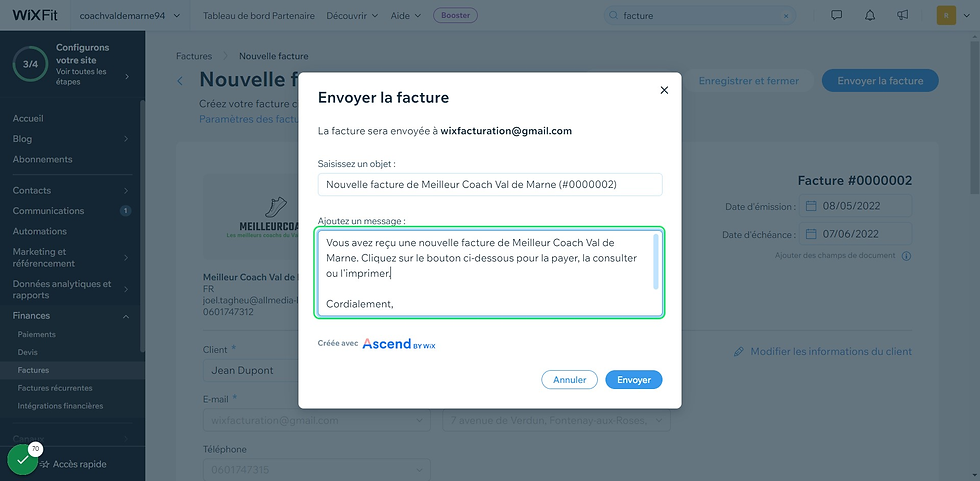980x481 pixels.
Task: Click the megaphone announcements icon
Action: coord(902,16)
